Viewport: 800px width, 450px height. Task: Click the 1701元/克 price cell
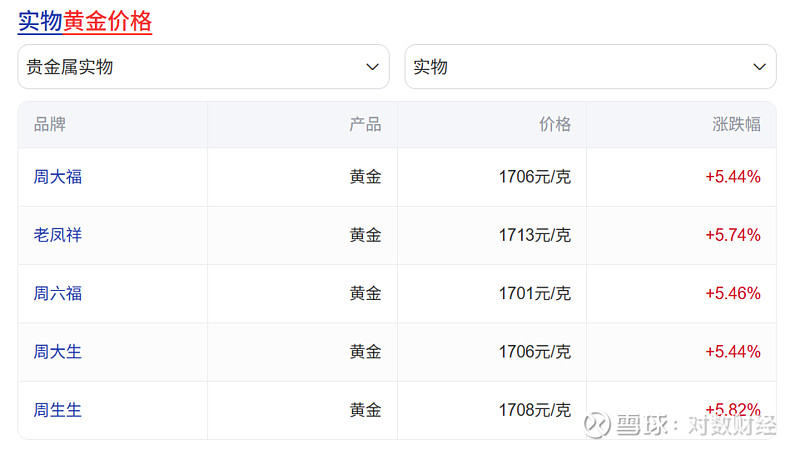(535, 293)
